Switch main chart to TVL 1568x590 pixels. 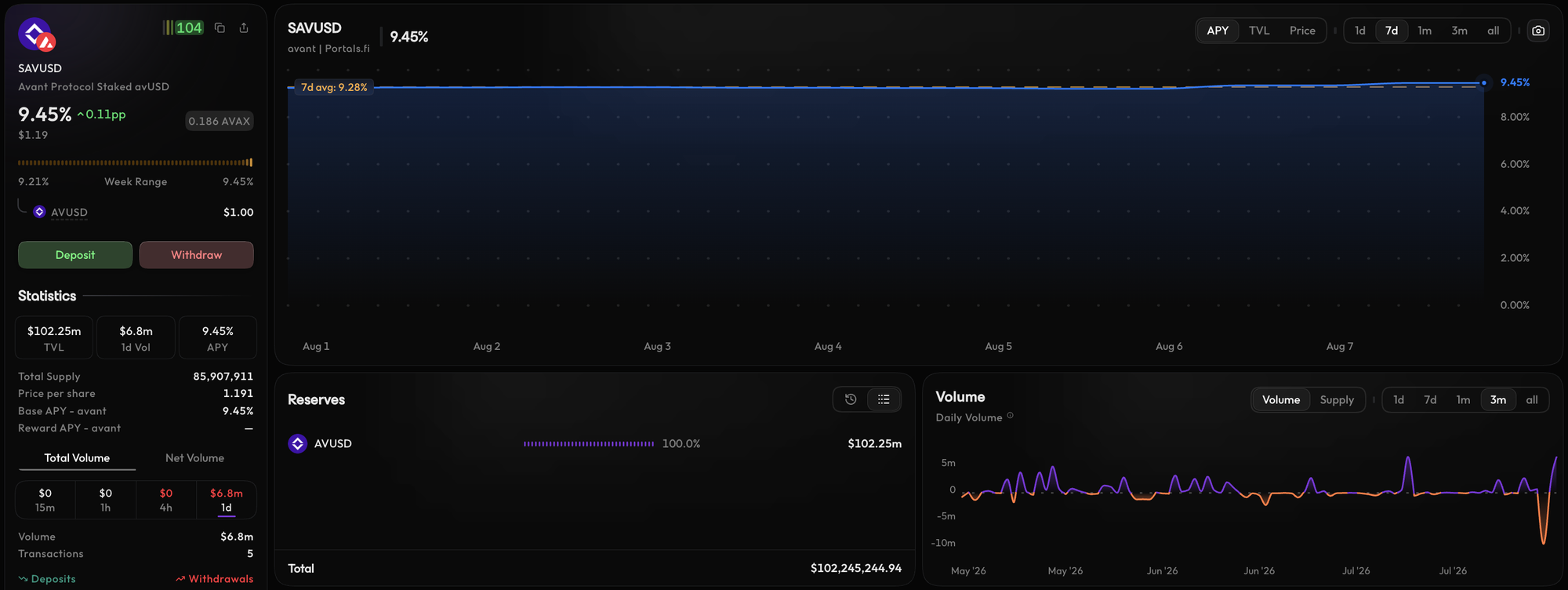point(1259,31)
